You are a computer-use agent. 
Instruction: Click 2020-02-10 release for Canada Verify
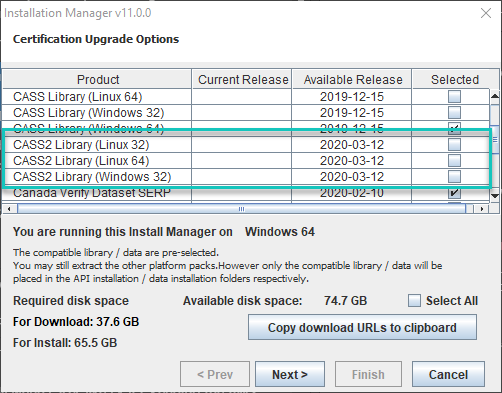pos(352,193)
